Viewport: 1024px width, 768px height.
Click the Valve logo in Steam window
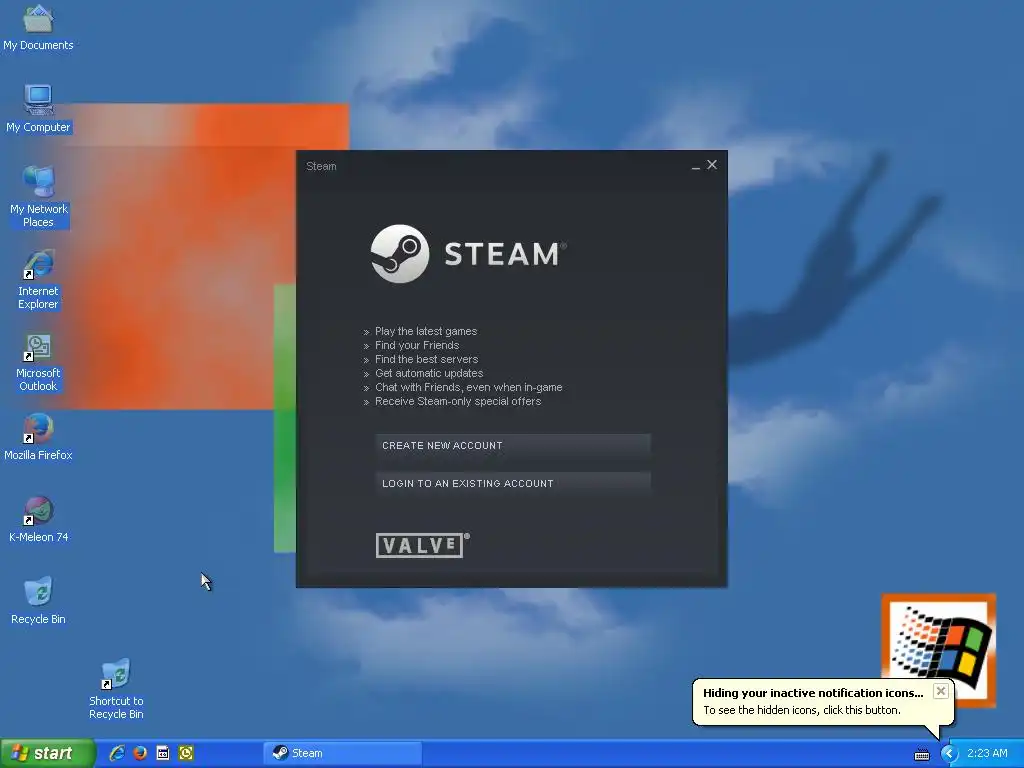[x=423, y=545]
